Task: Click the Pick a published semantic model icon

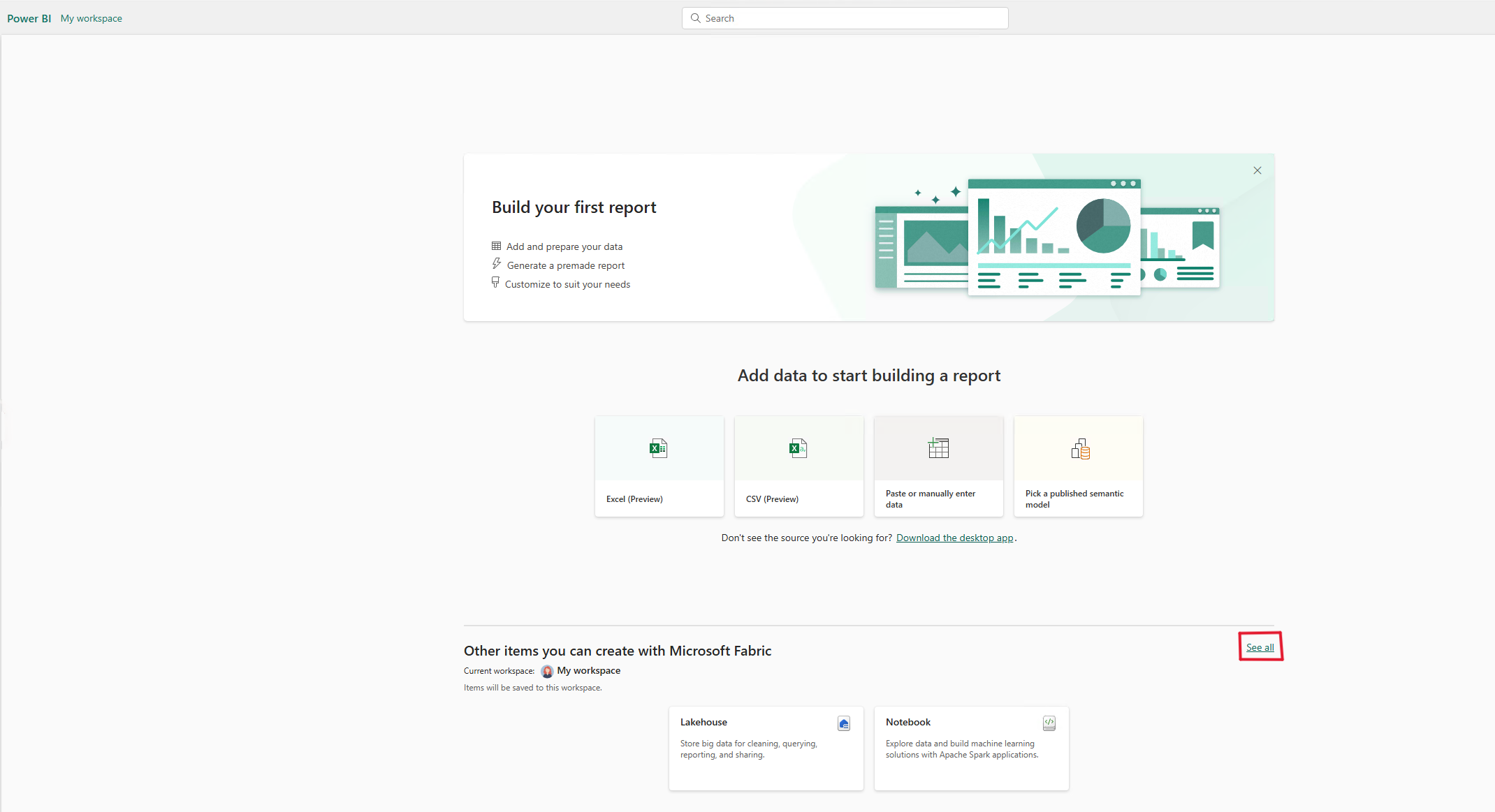Action: 1079,449
